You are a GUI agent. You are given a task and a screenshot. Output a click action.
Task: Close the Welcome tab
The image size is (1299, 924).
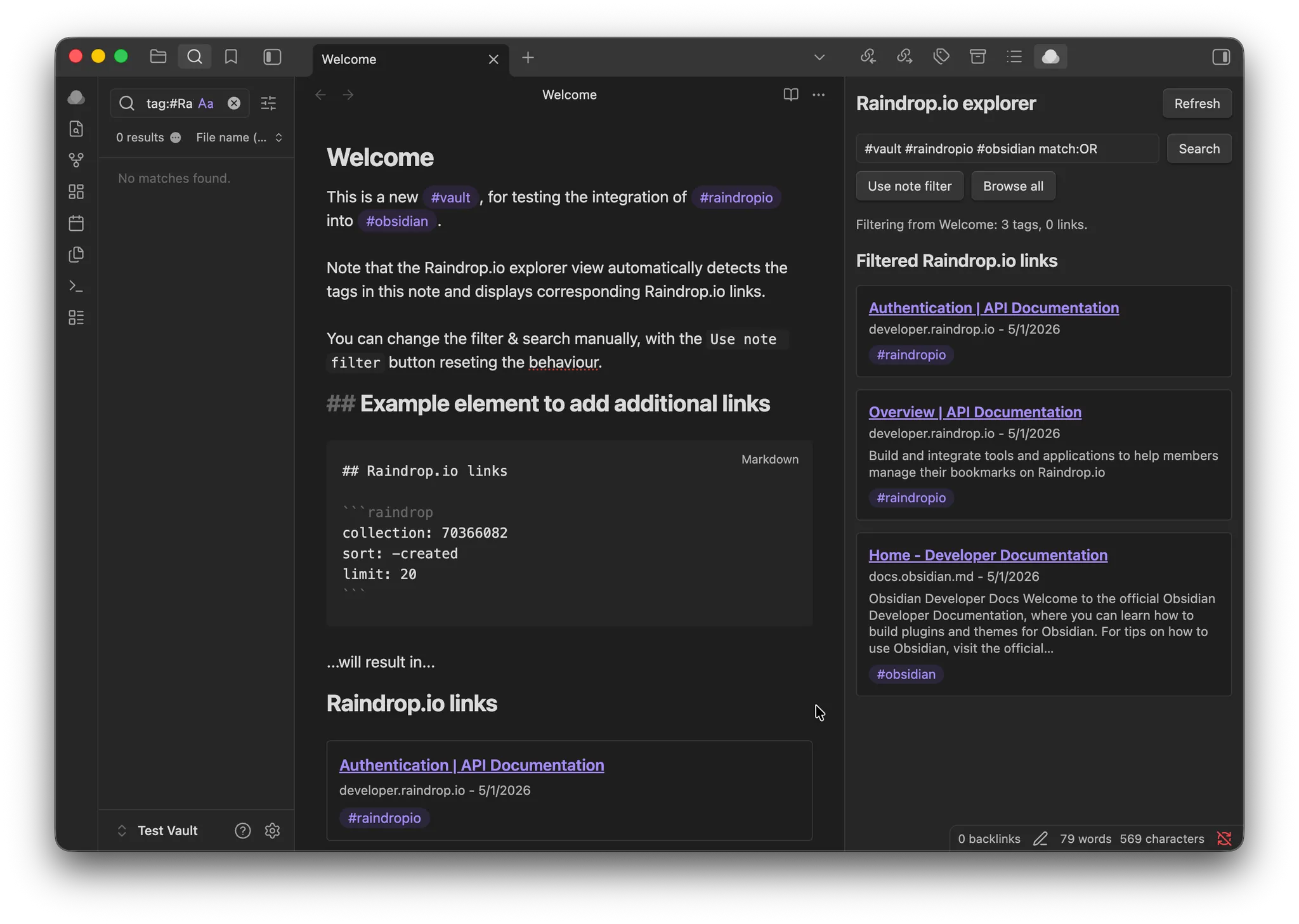pos(493,59)
